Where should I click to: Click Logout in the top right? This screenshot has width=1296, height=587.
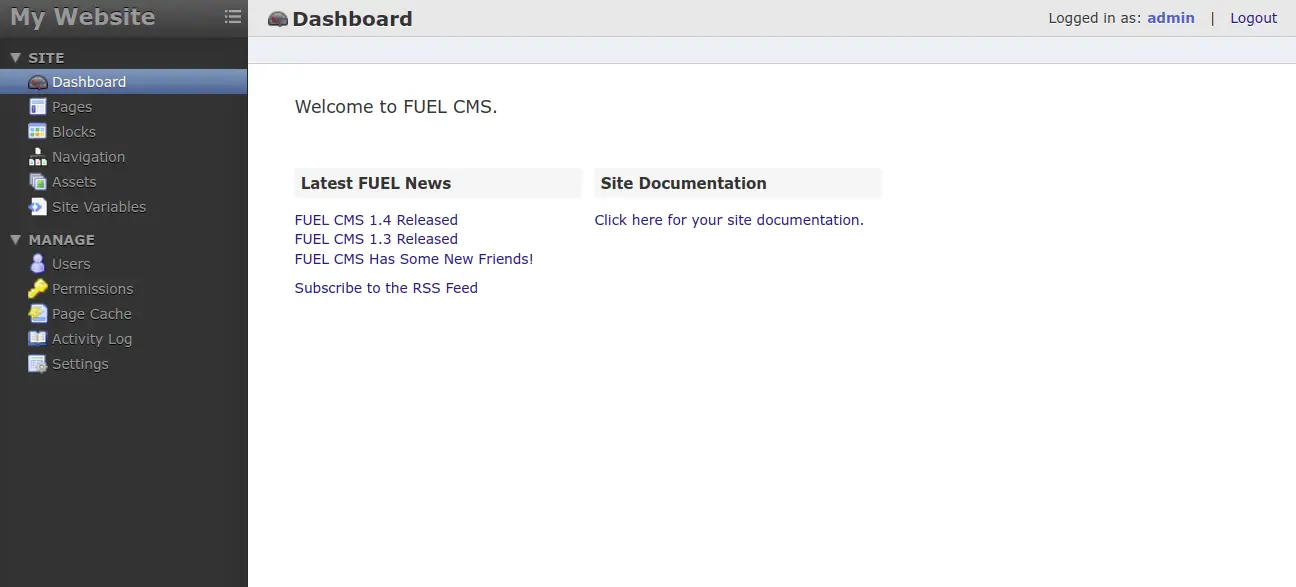[x=1253, y=17]
